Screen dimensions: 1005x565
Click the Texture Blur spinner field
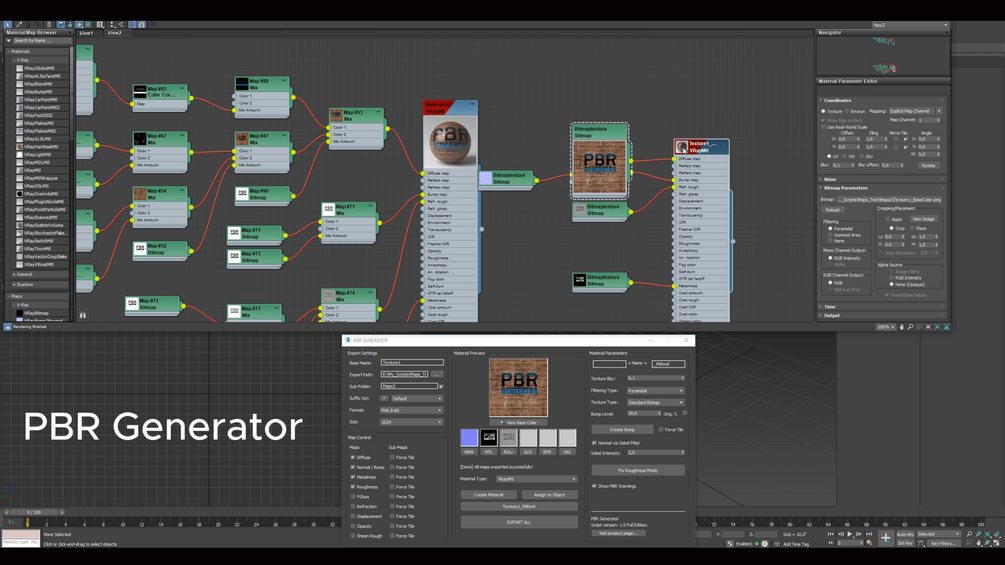tap(656, 378)
